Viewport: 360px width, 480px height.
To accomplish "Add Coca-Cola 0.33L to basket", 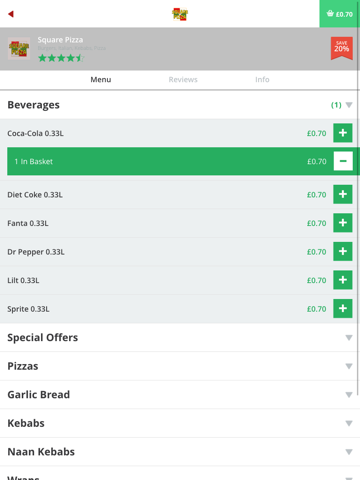I will click(343, 133).
